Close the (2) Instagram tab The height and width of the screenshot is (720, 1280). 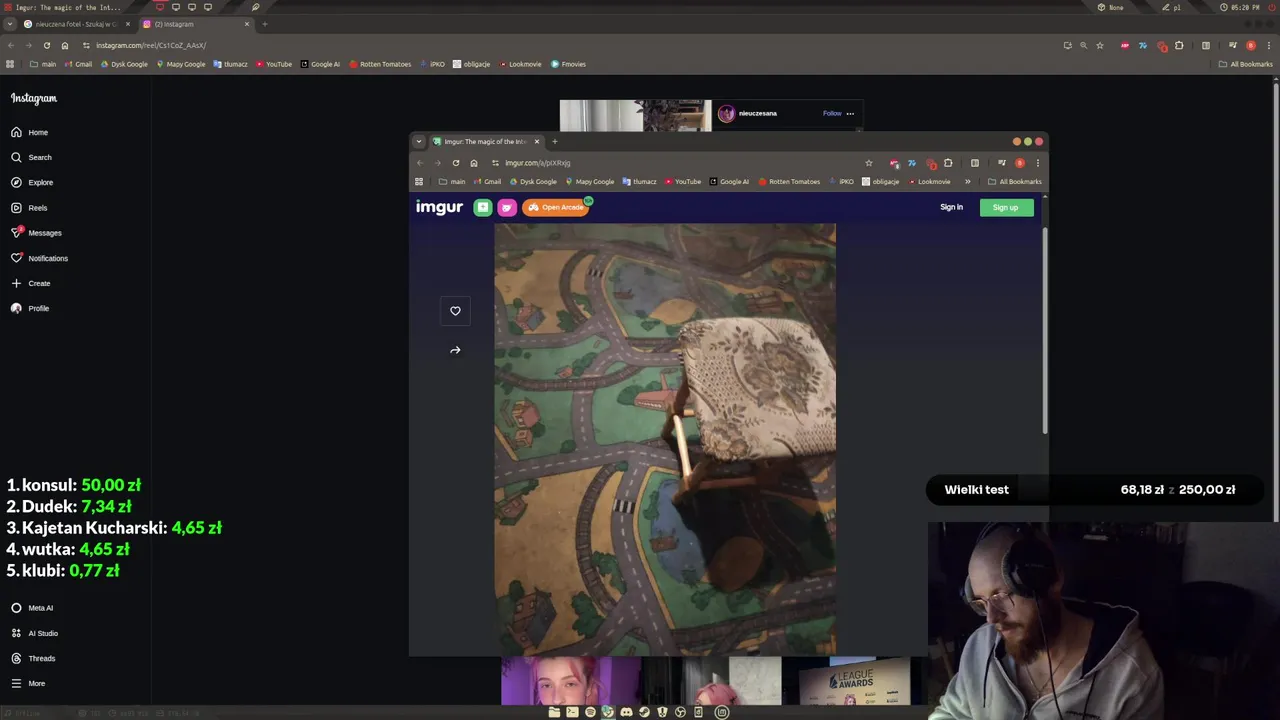click(247, 24)
